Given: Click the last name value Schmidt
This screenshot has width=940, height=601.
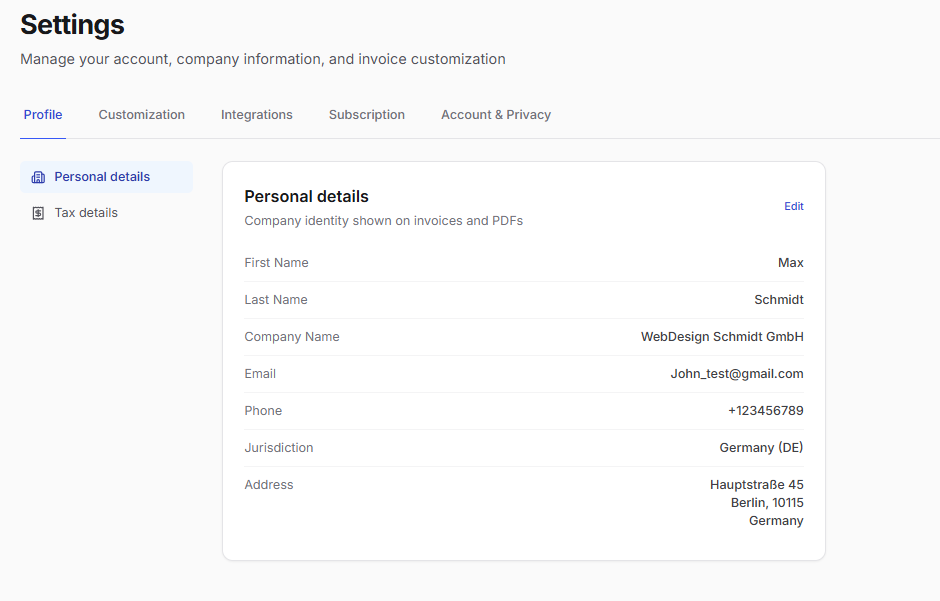Looking at the screenshot, I should (x=779, y=300).
